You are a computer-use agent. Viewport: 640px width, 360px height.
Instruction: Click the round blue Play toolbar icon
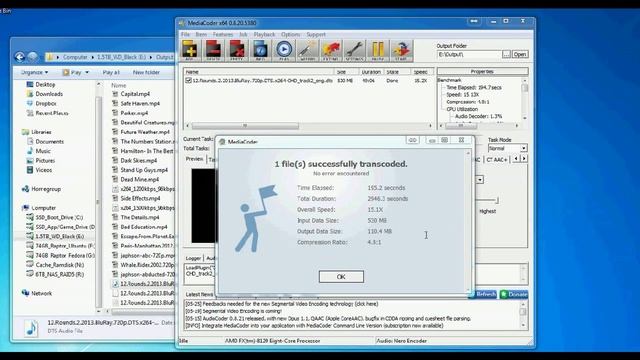pos(284,51)
